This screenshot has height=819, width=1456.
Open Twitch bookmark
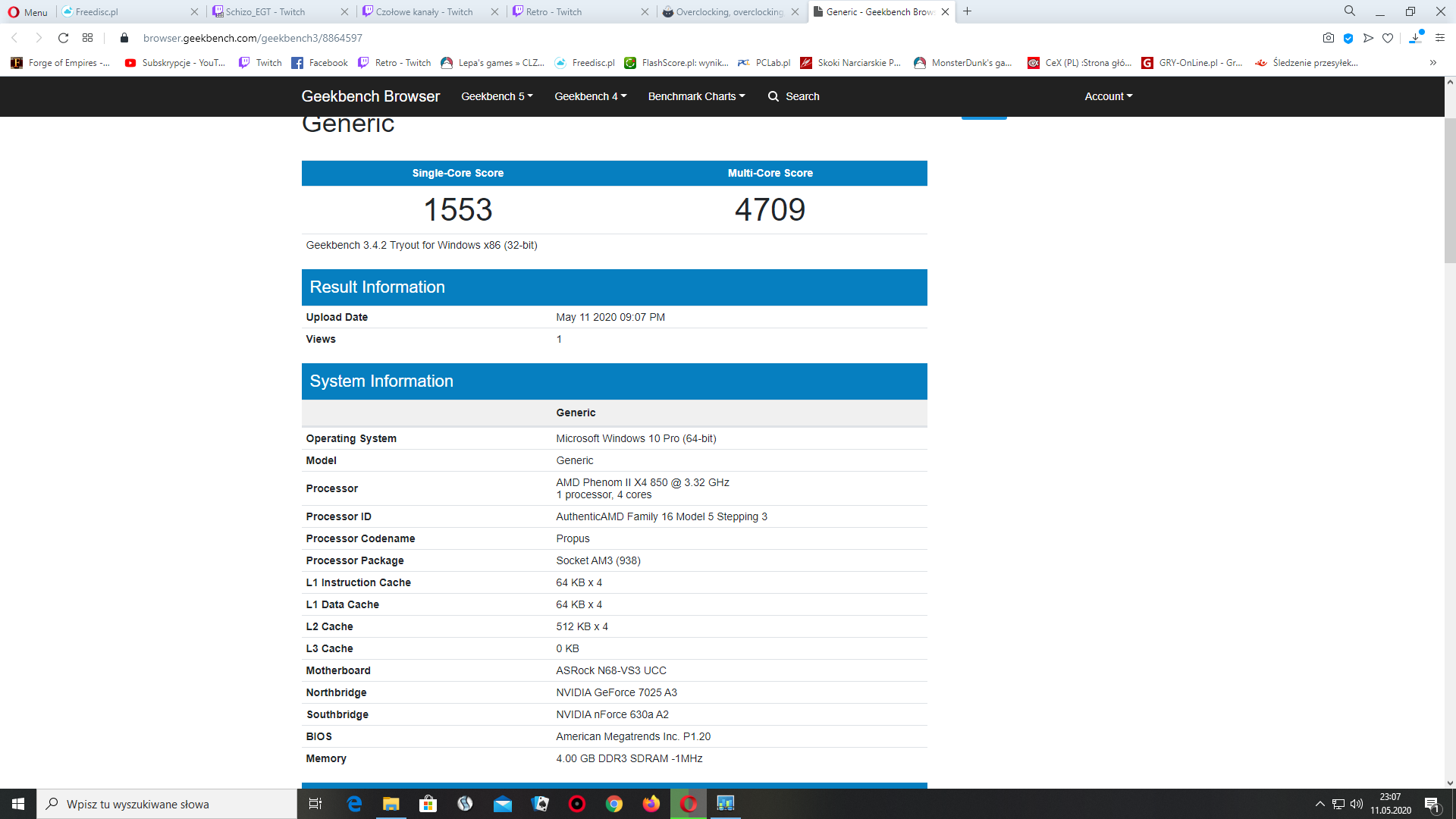260,63
